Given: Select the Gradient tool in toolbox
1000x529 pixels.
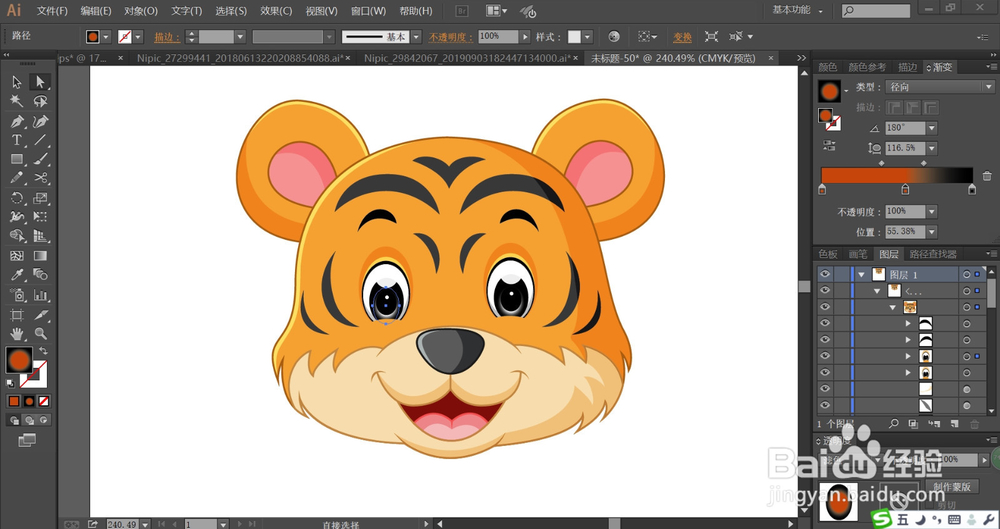Looking at the screenshot, I should [40, 256].
